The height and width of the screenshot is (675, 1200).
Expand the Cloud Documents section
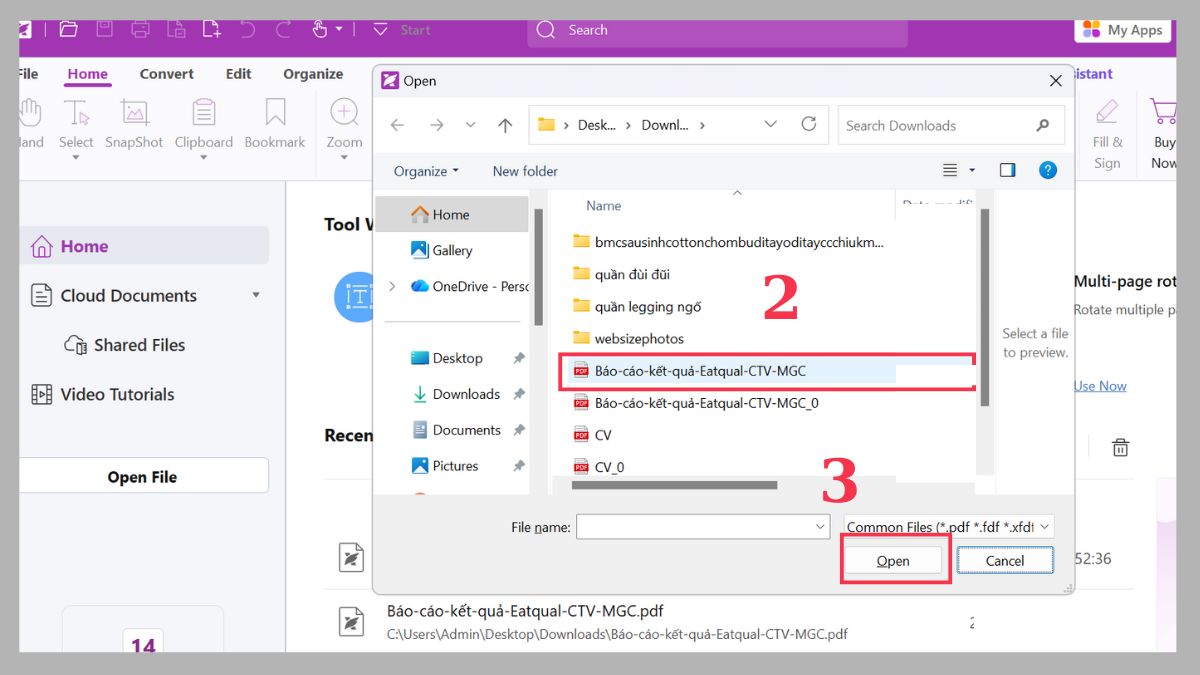(256, 295)
